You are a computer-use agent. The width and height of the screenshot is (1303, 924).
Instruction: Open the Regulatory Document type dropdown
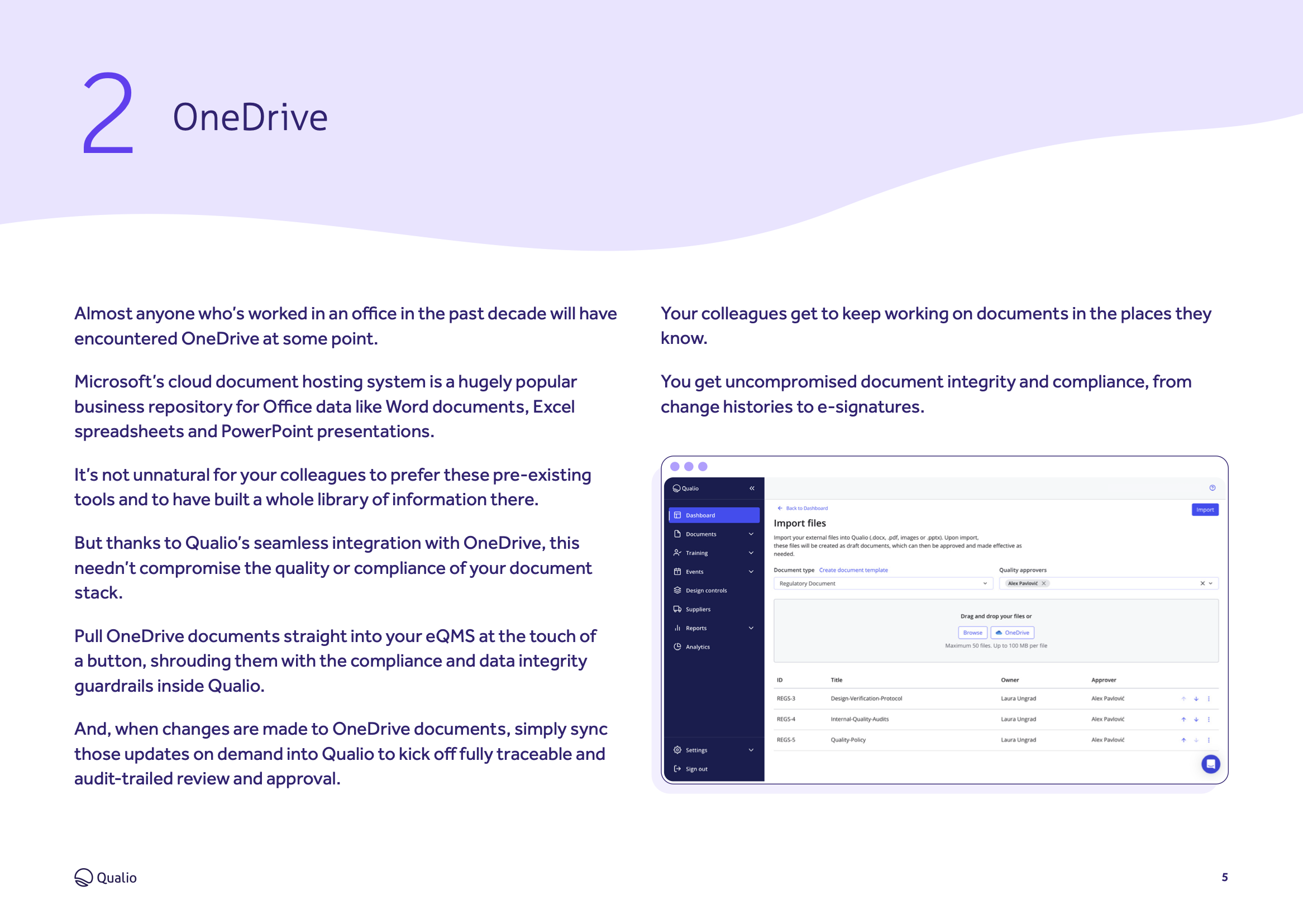click(x=883, y=583)
